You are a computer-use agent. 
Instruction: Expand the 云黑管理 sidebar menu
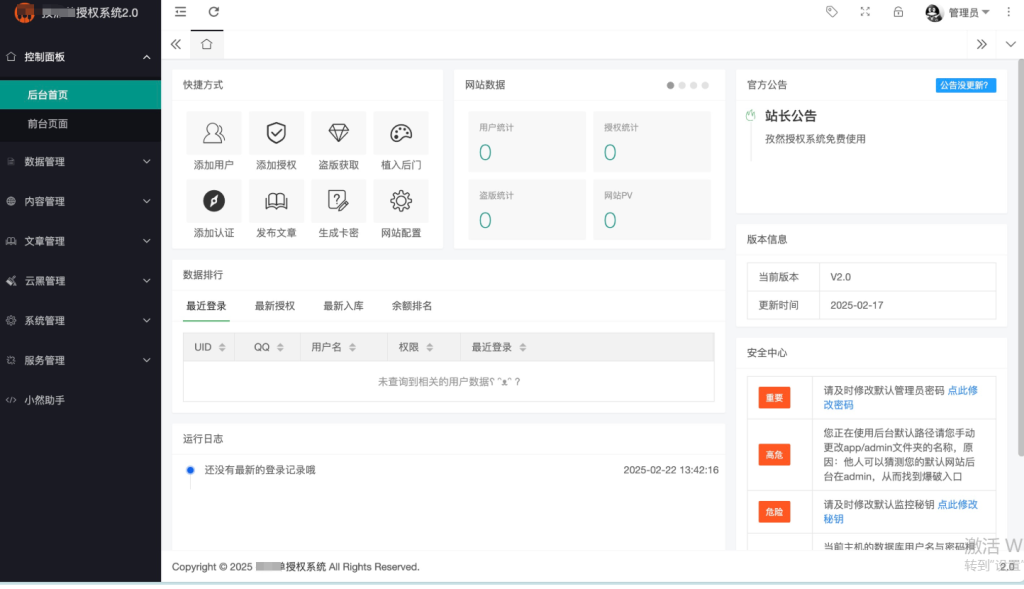click(x=80, y=281)
